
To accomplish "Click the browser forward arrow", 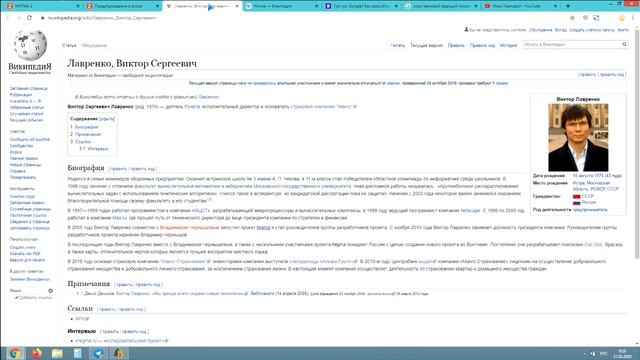I will [x=18, y=18].
